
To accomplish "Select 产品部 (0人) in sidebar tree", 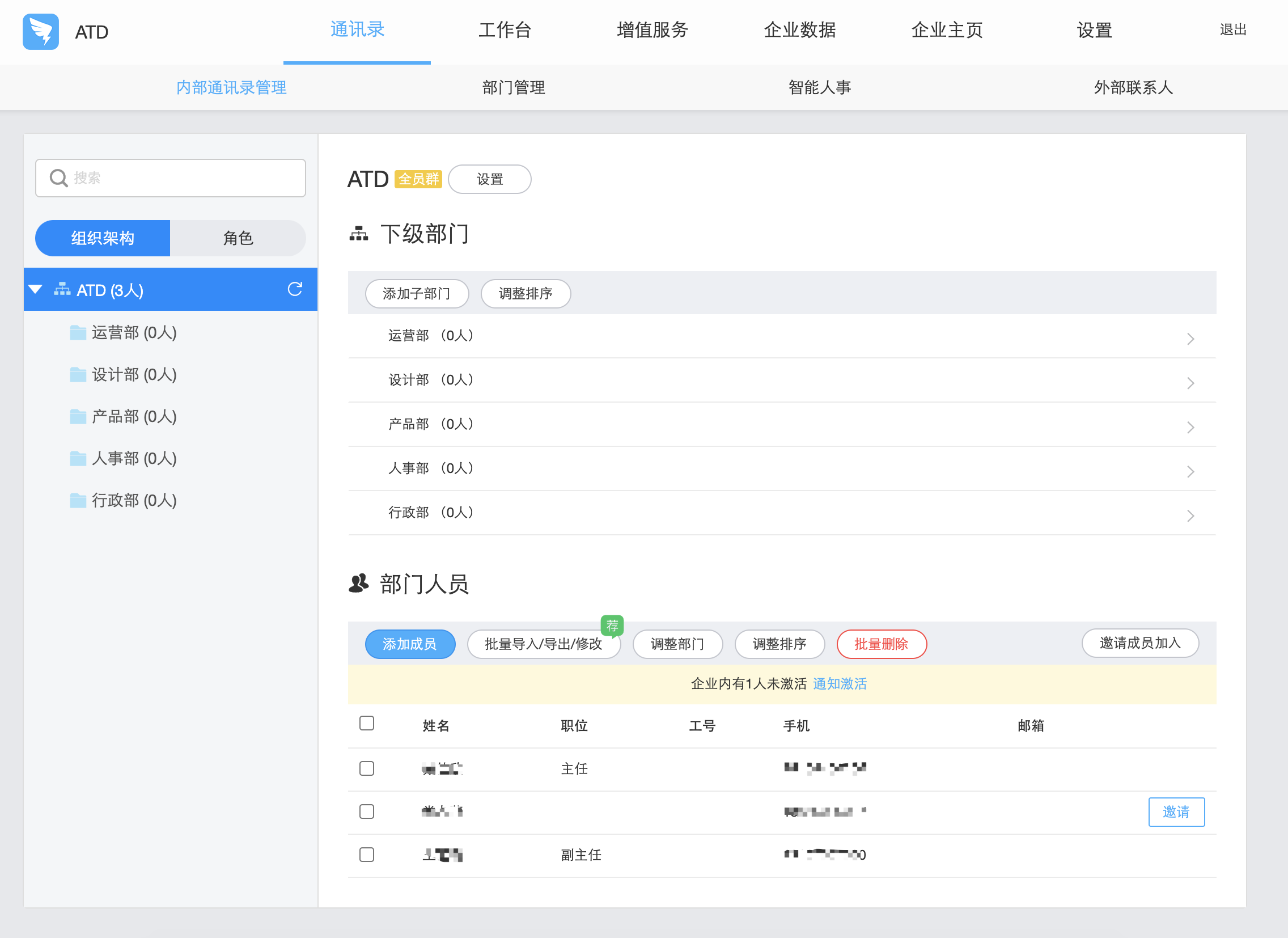I will tap(134, 416).
